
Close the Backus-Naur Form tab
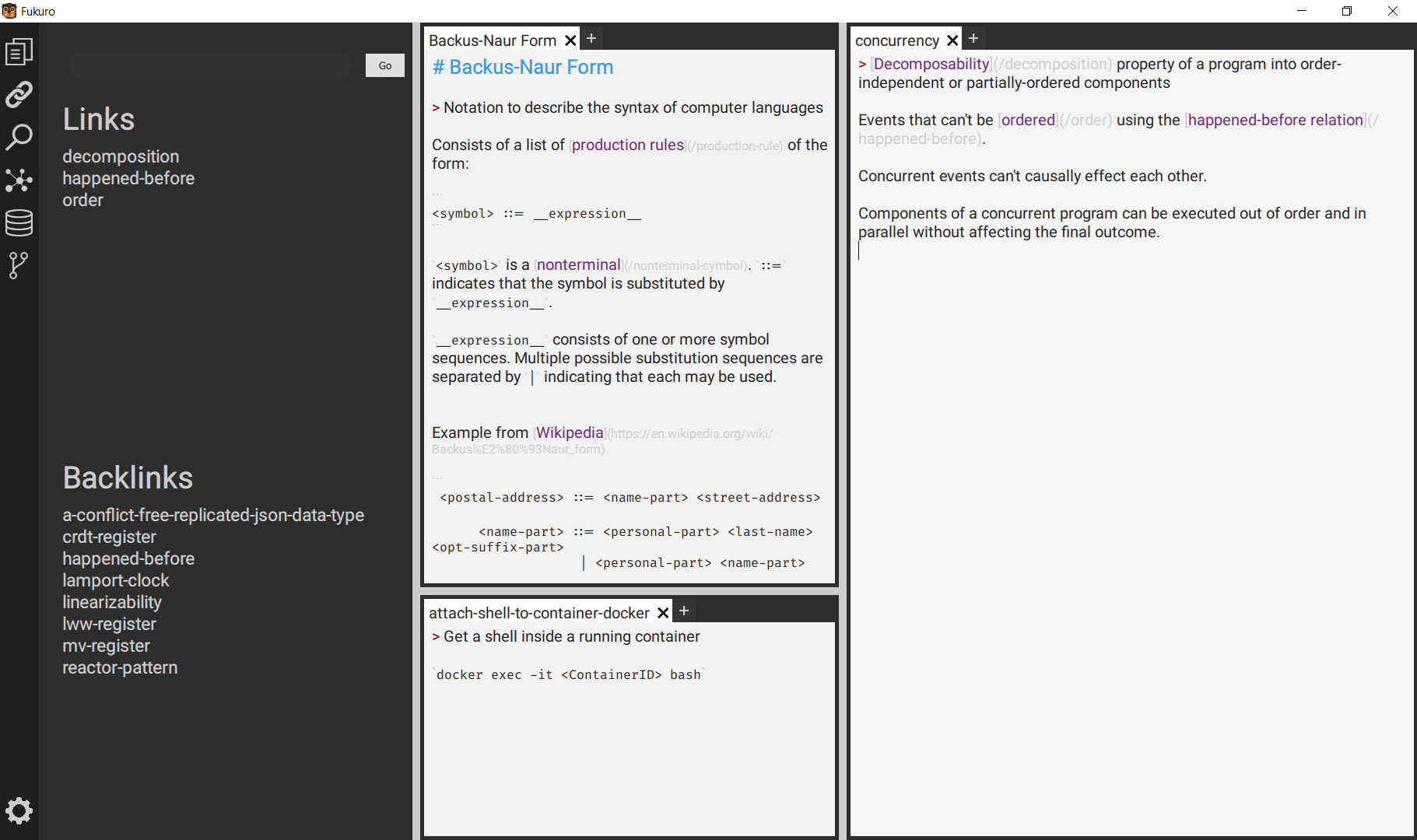pos(570,40)
